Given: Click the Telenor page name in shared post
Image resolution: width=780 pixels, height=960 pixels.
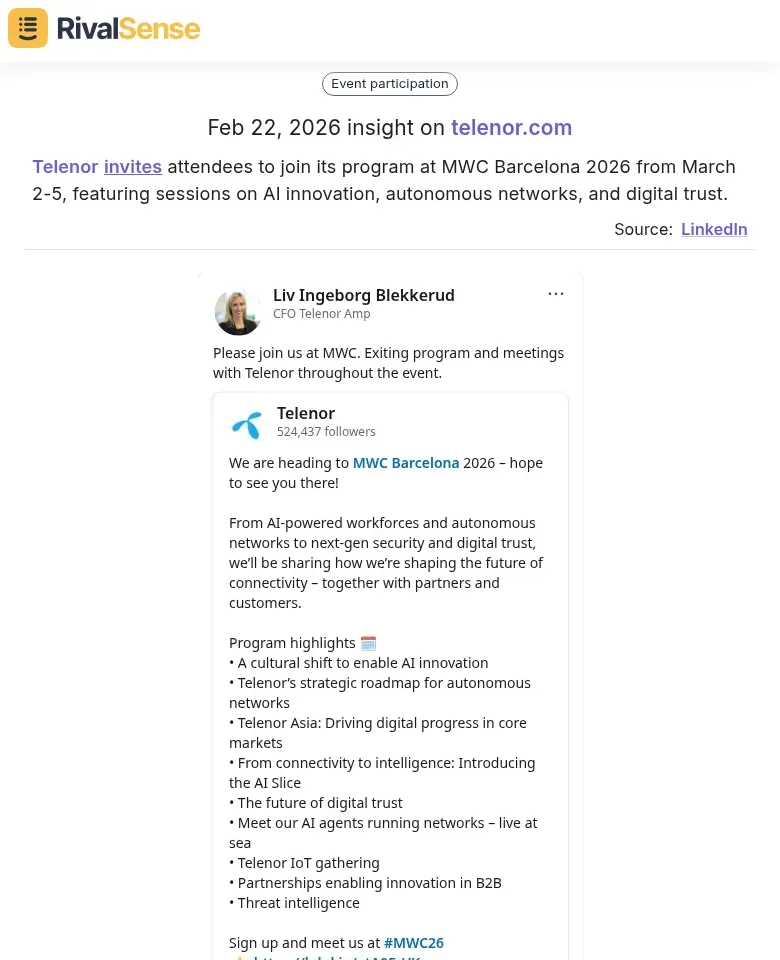Looking at the screenshot, I should tap(306, 413).
